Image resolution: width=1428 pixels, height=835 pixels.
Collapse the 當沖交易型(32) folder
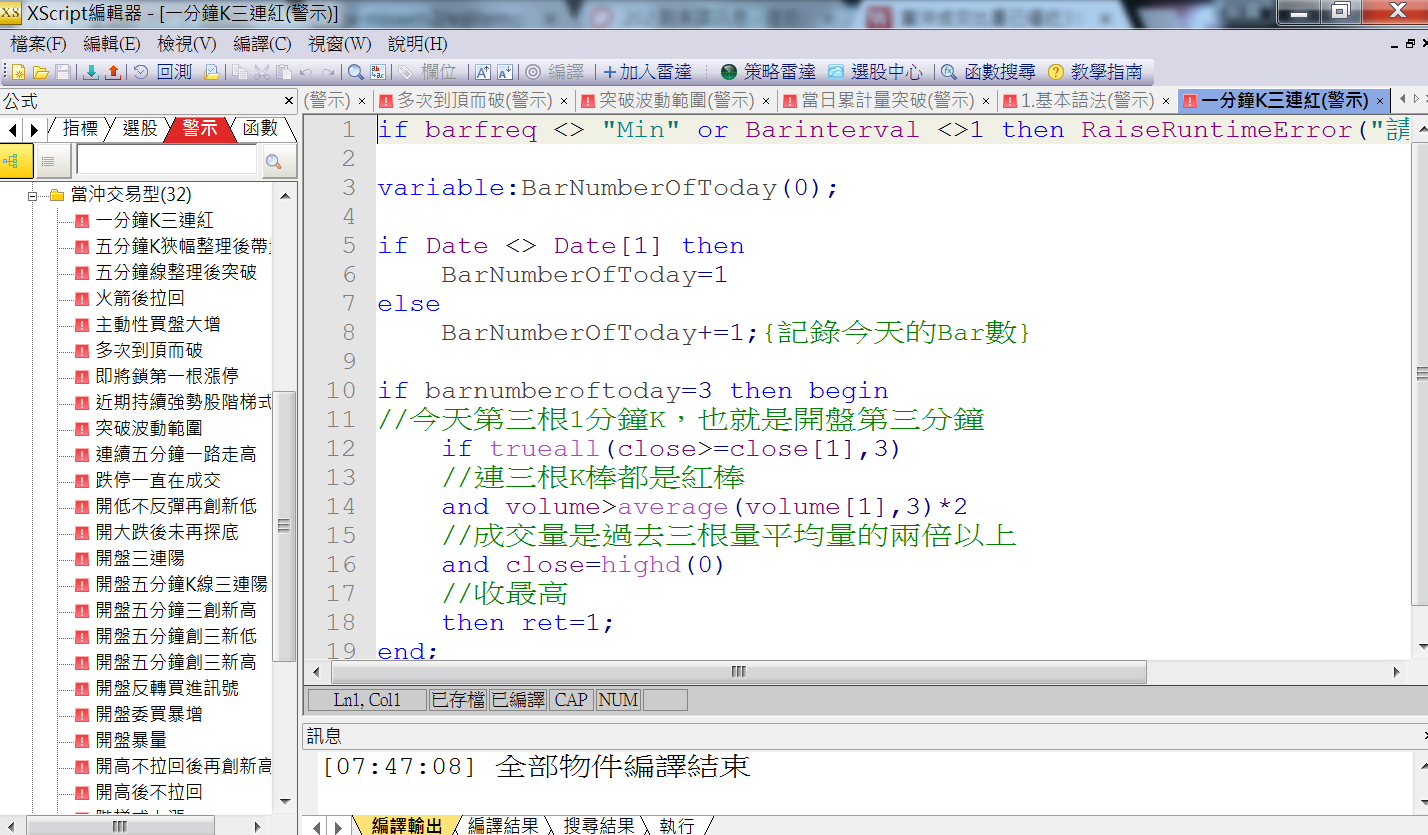click(33, 195)
